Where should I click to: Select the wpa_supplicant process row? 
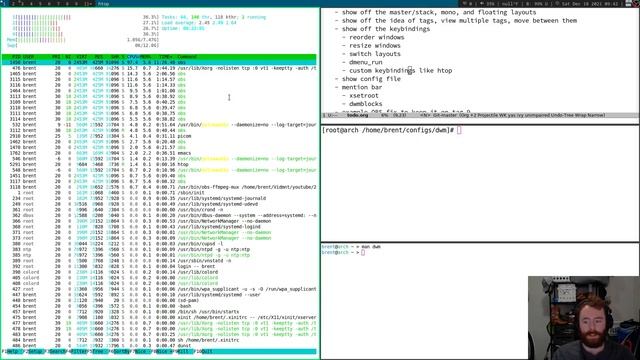coord(159,289)
